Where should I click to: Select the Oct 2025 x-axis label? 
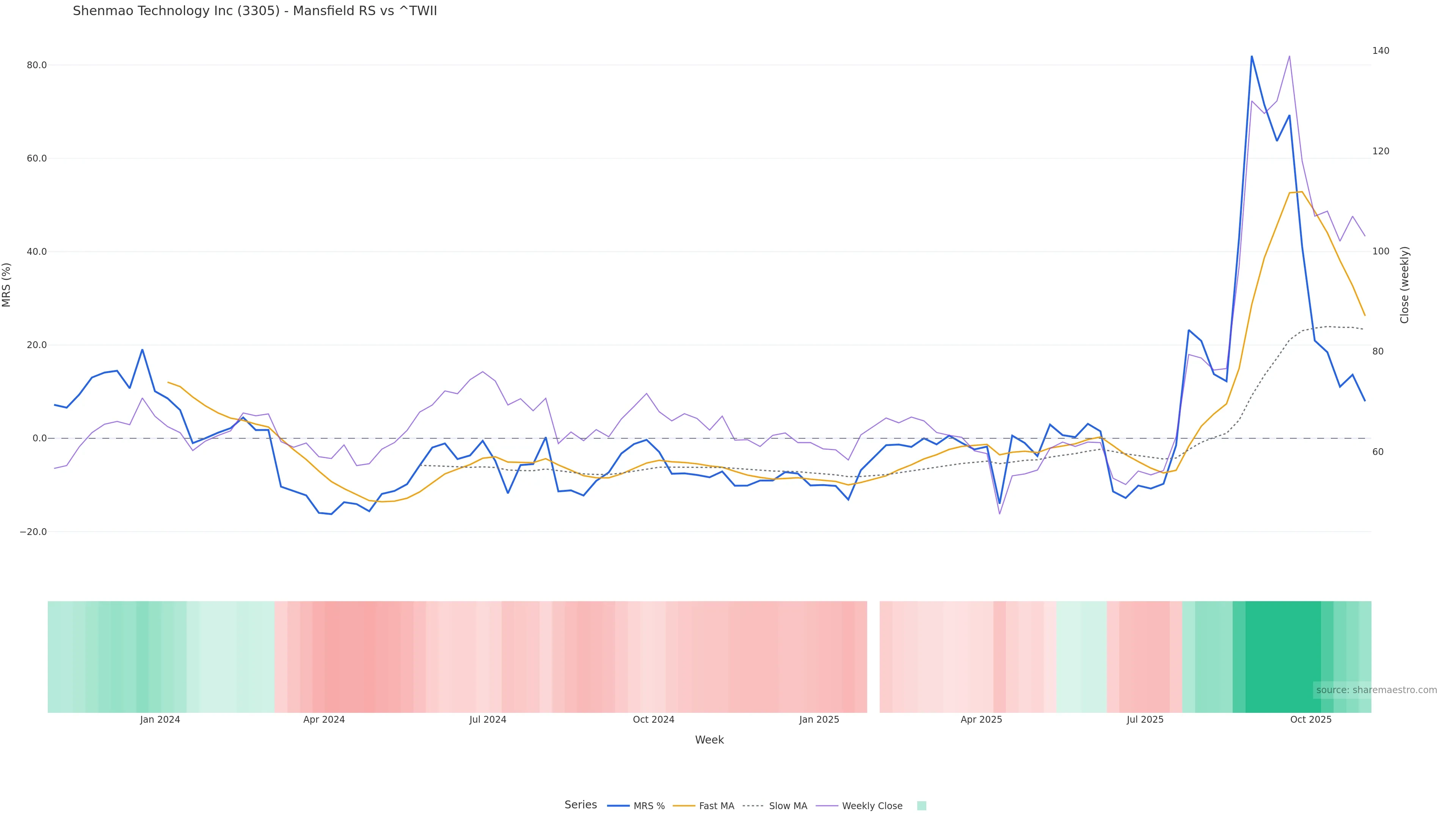point(1311,720)
